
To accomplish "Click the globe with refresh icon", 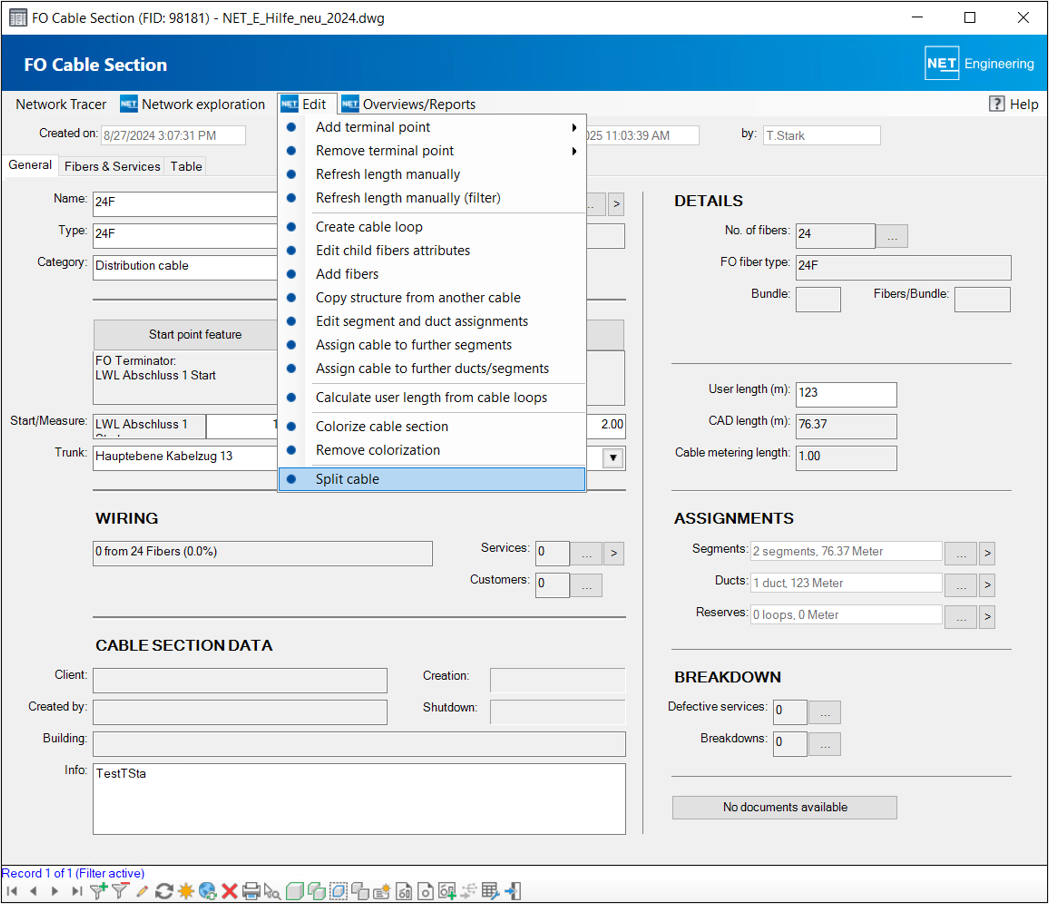I will point(207,891).
